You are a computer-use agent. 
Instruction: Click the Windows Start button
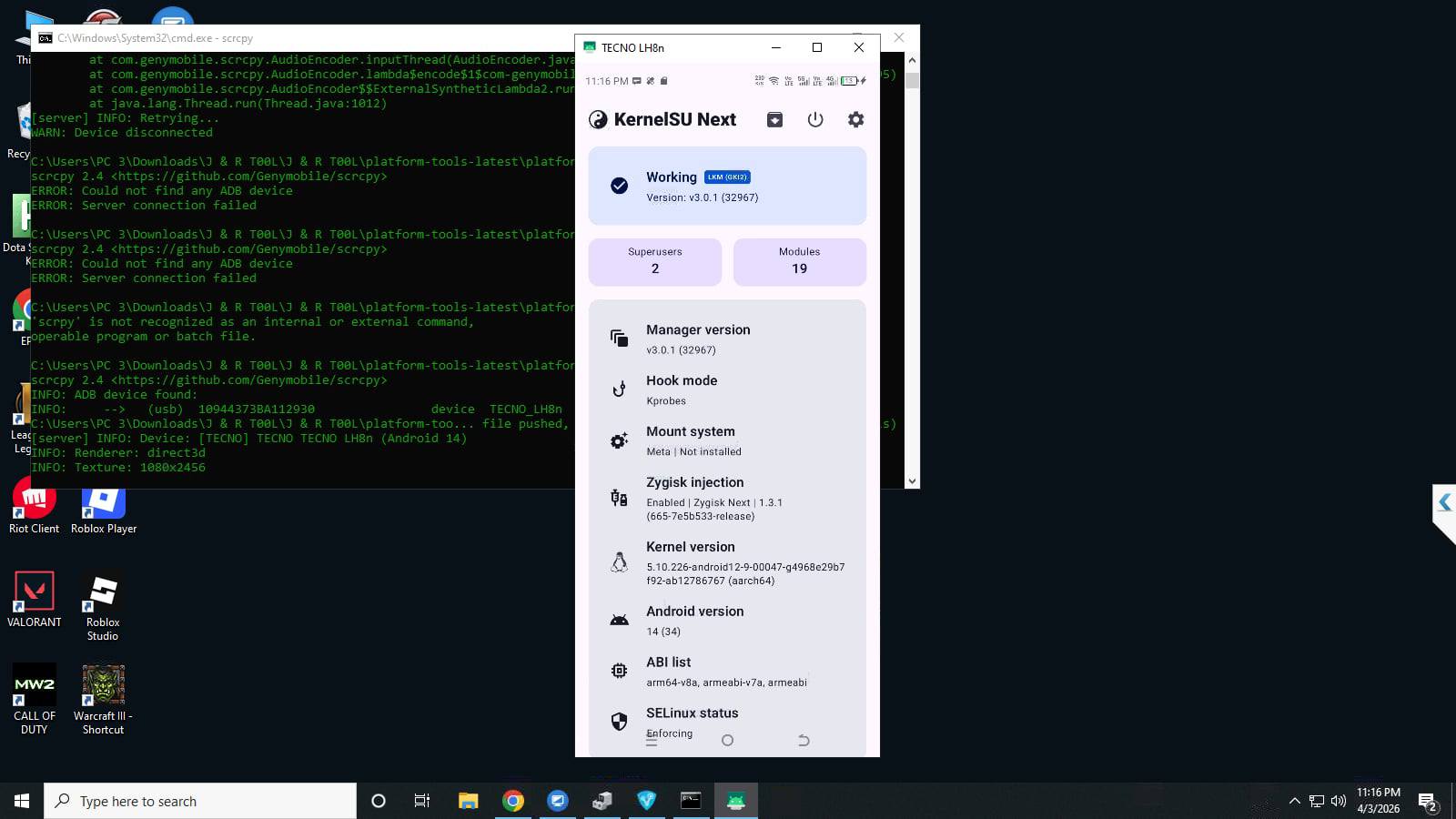point(22,801)
